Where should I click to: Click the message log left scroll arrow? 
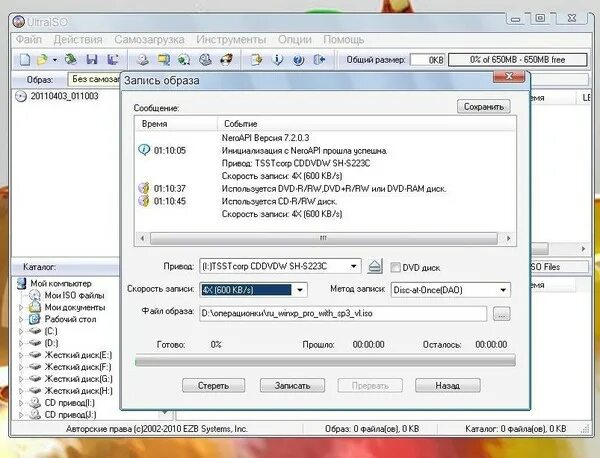(142, 238)
